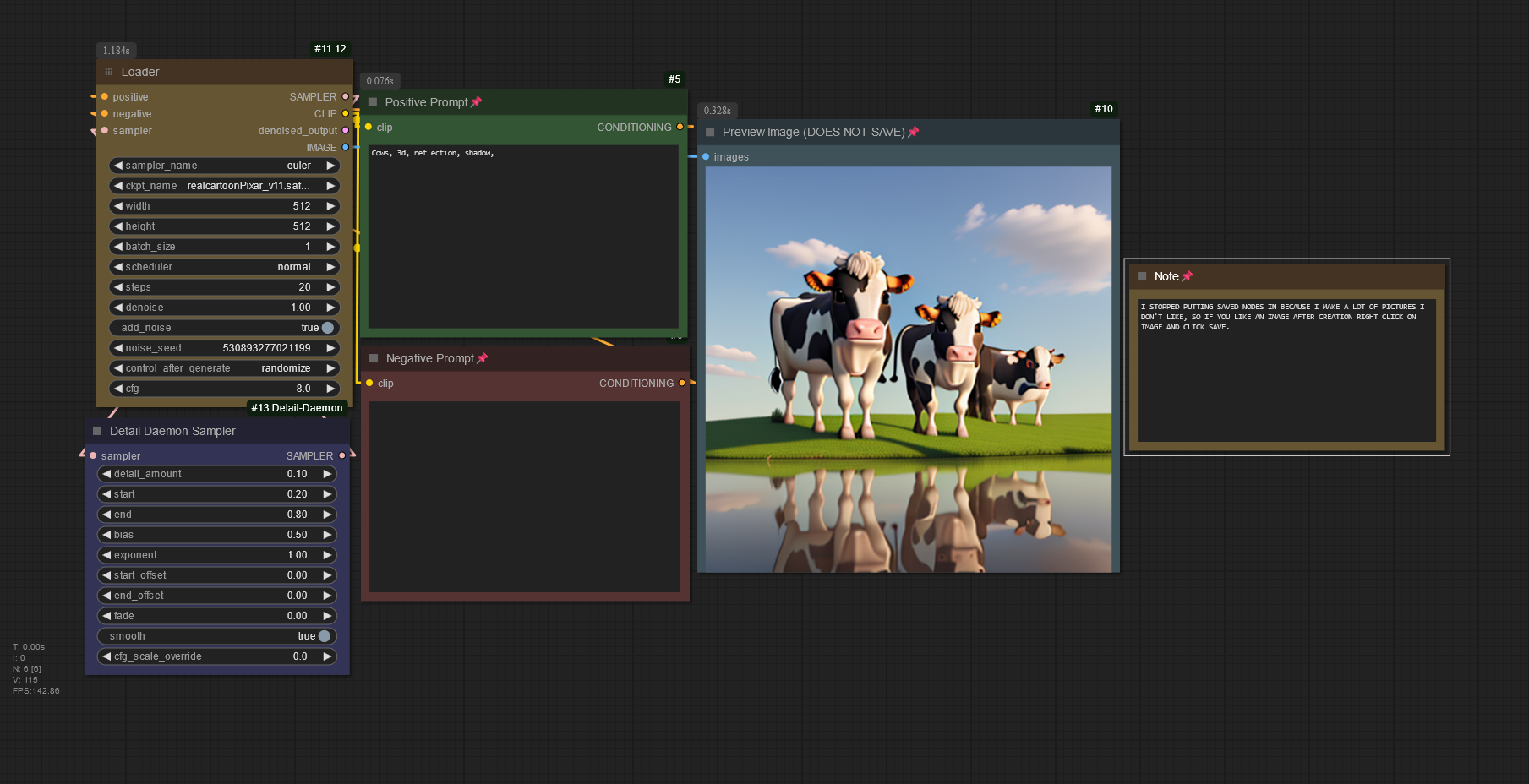Open the control_after_generate randomize dropdown
Screen dimensions: 1529x784
(x=224, y=368)
